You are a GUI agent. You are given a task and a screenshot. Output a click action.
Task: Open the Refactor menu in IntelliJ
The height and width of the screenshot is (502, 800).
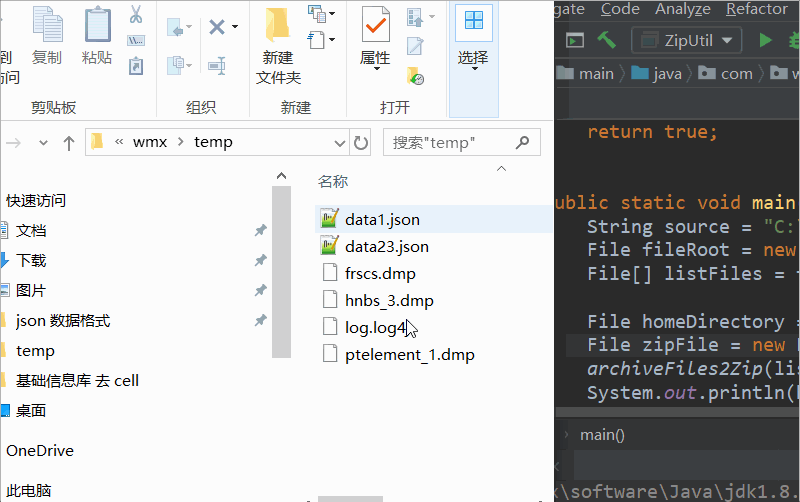(757, 9)
